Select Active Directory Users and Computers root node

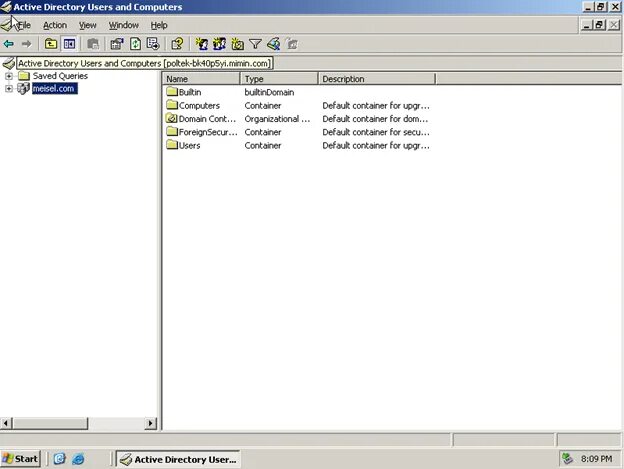(145, 64)
